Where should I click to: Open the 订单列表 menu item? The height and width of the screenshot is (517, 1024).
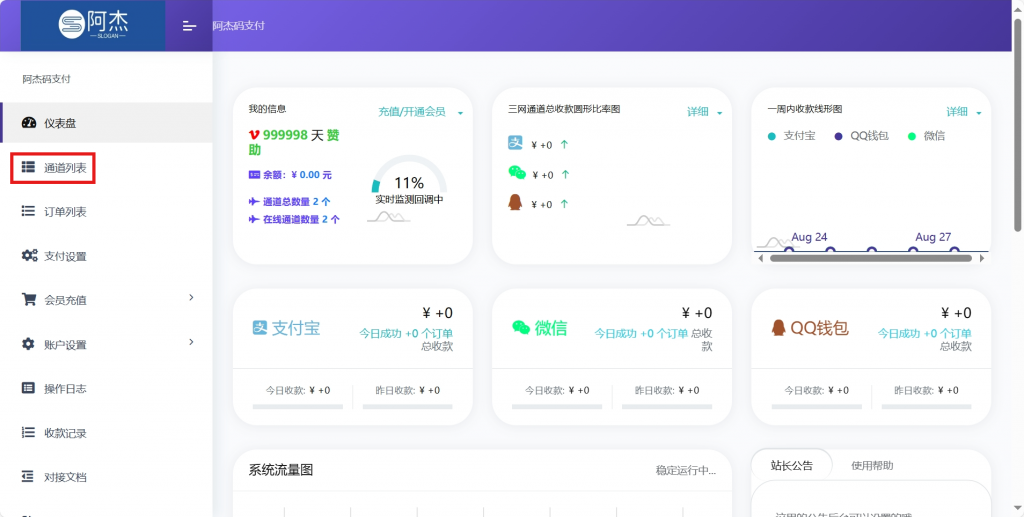tap(106, 212)
